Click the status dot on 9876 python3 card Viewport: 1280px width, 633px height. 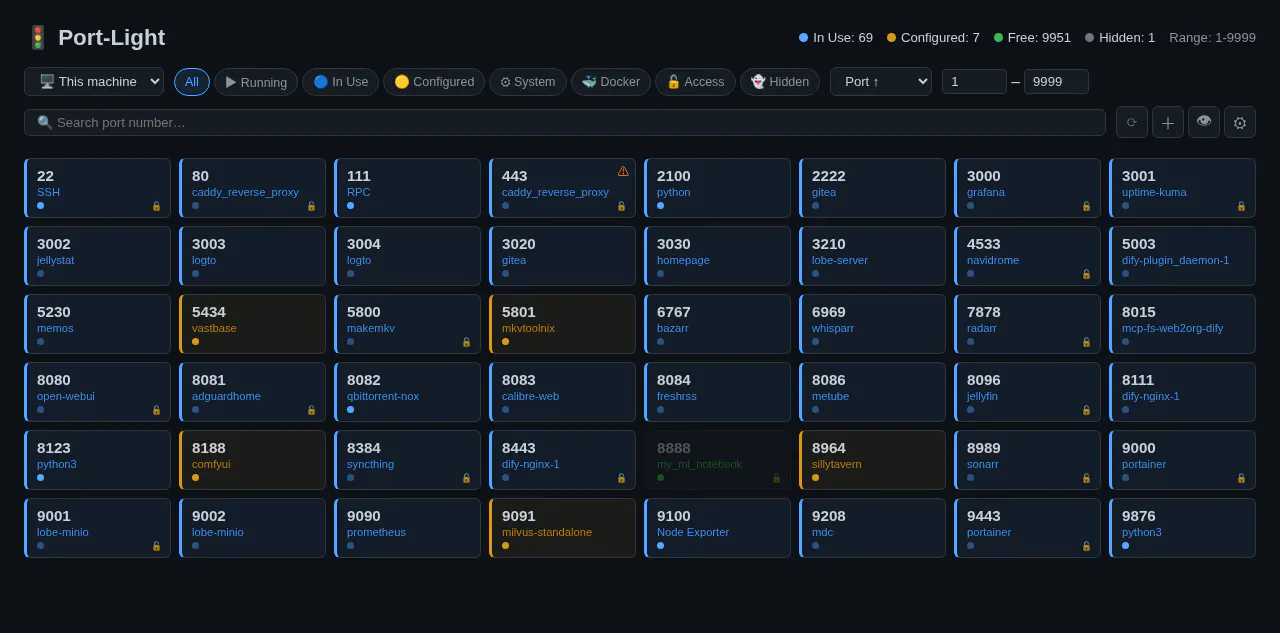[1125, 546]
